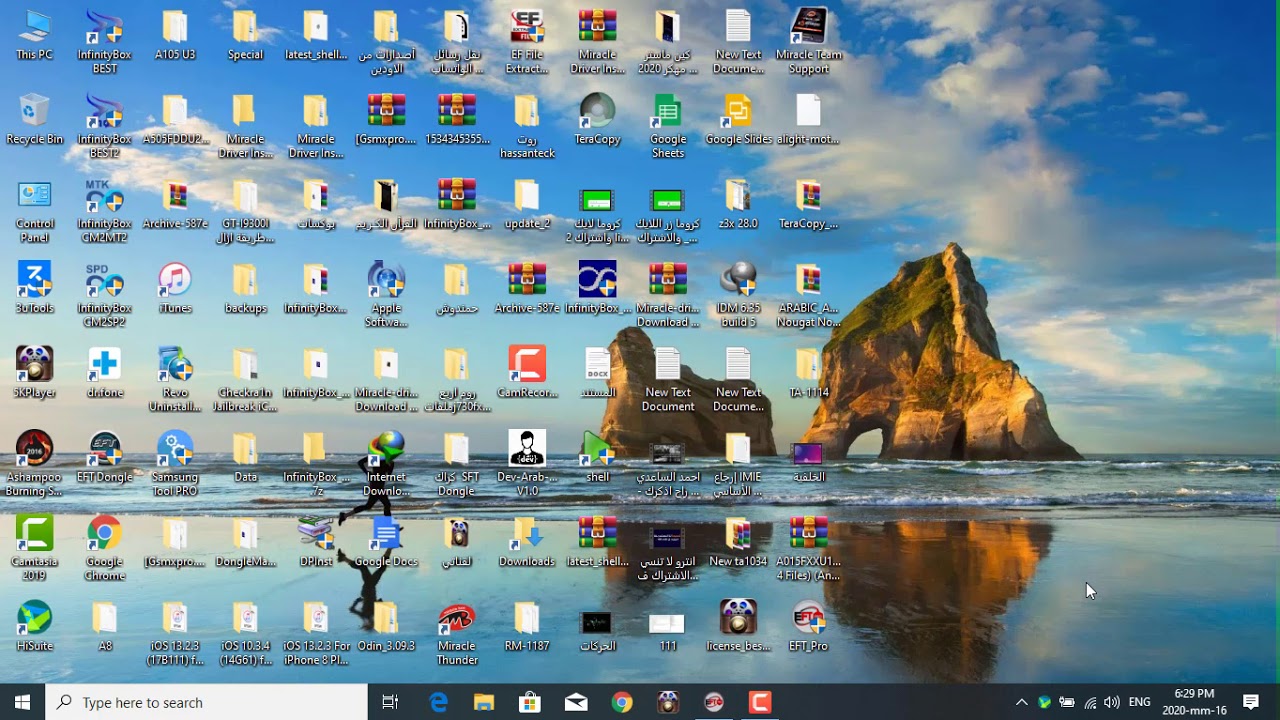1280x720 pixels.
Task: Open the Google Slides shortcut
Action: (x=738, y=119)
